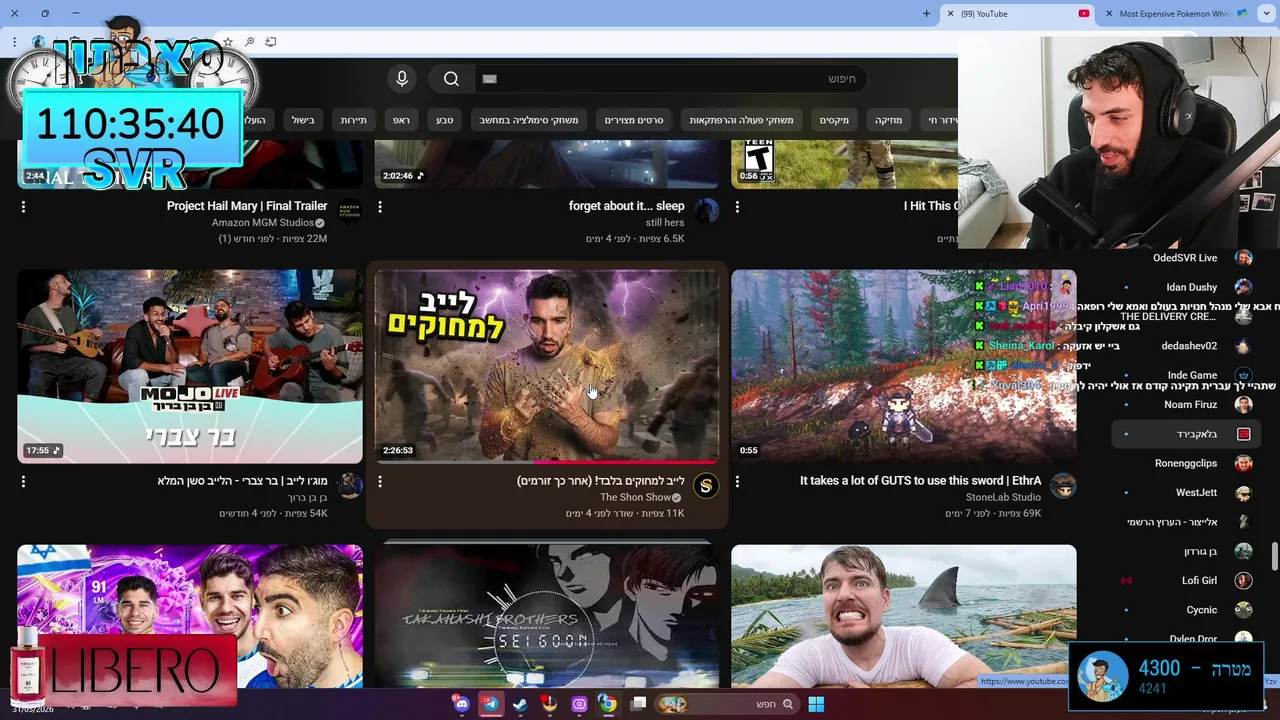The image size is (1280, 720).
Task: Open Discord from the taskbar
Action: pos(461,704)
